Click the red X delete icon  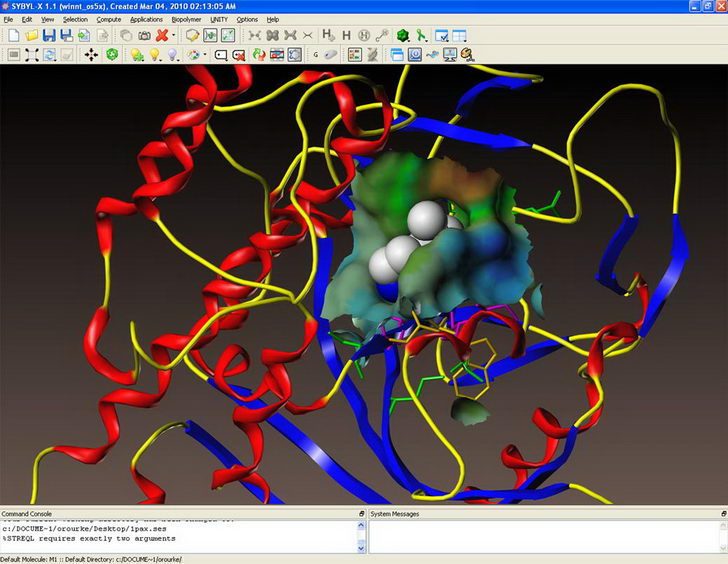tap(161, 35)
